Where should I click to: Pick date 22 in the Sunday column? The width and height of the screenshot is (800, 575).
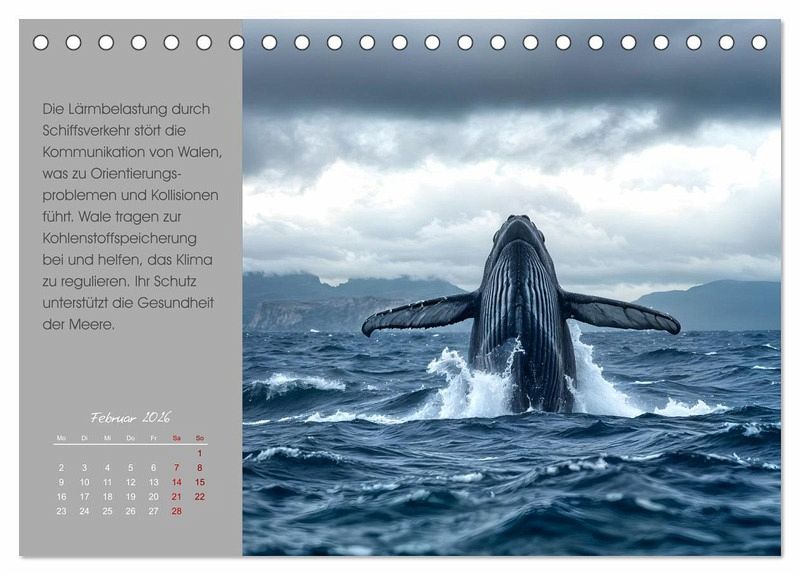199,496
